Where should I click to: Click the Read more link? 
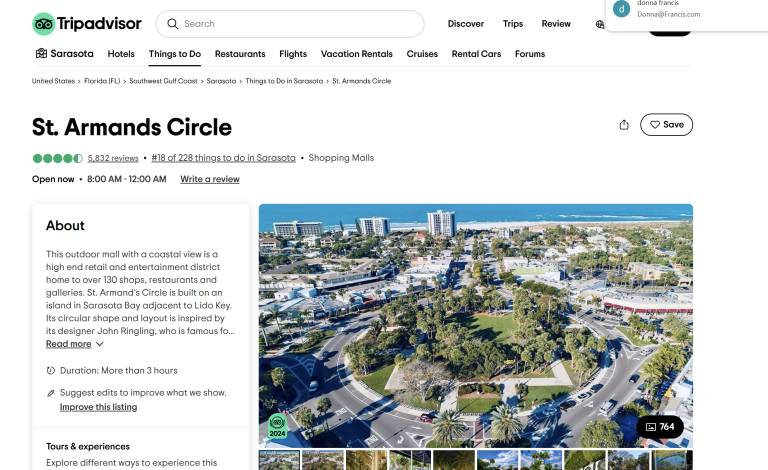pyautogui.click(x=69, y=344)
